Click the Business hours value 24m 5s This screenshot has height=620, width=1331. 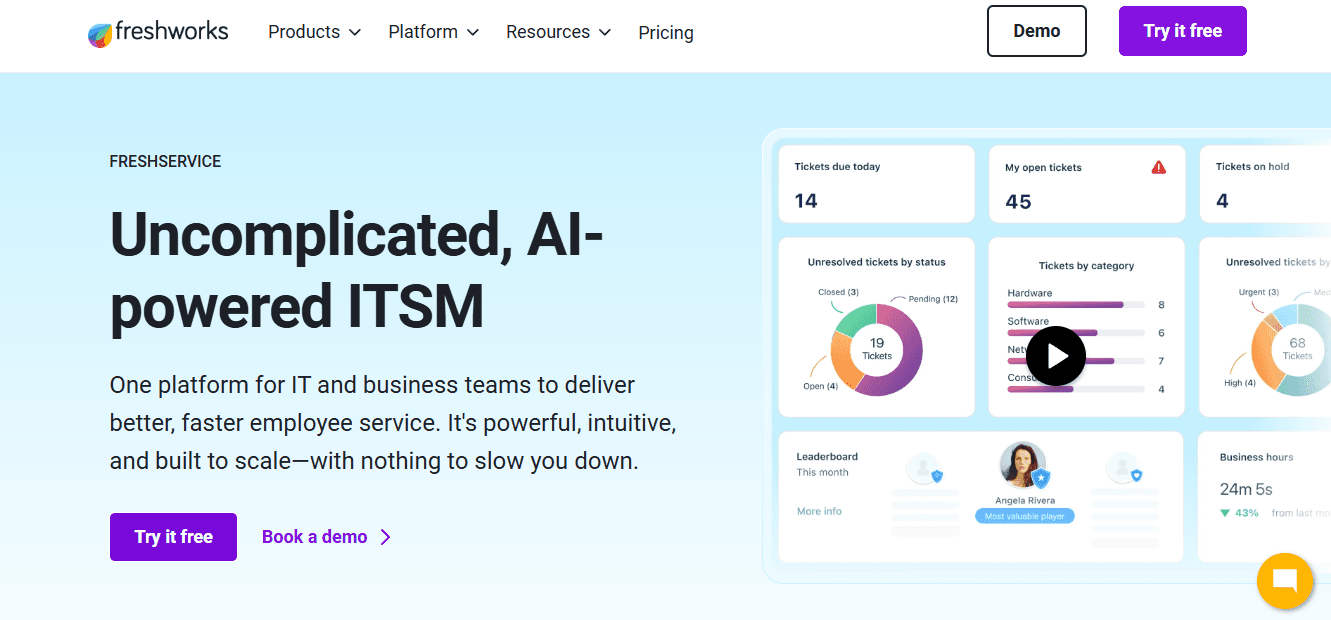tap(1246, 489)
